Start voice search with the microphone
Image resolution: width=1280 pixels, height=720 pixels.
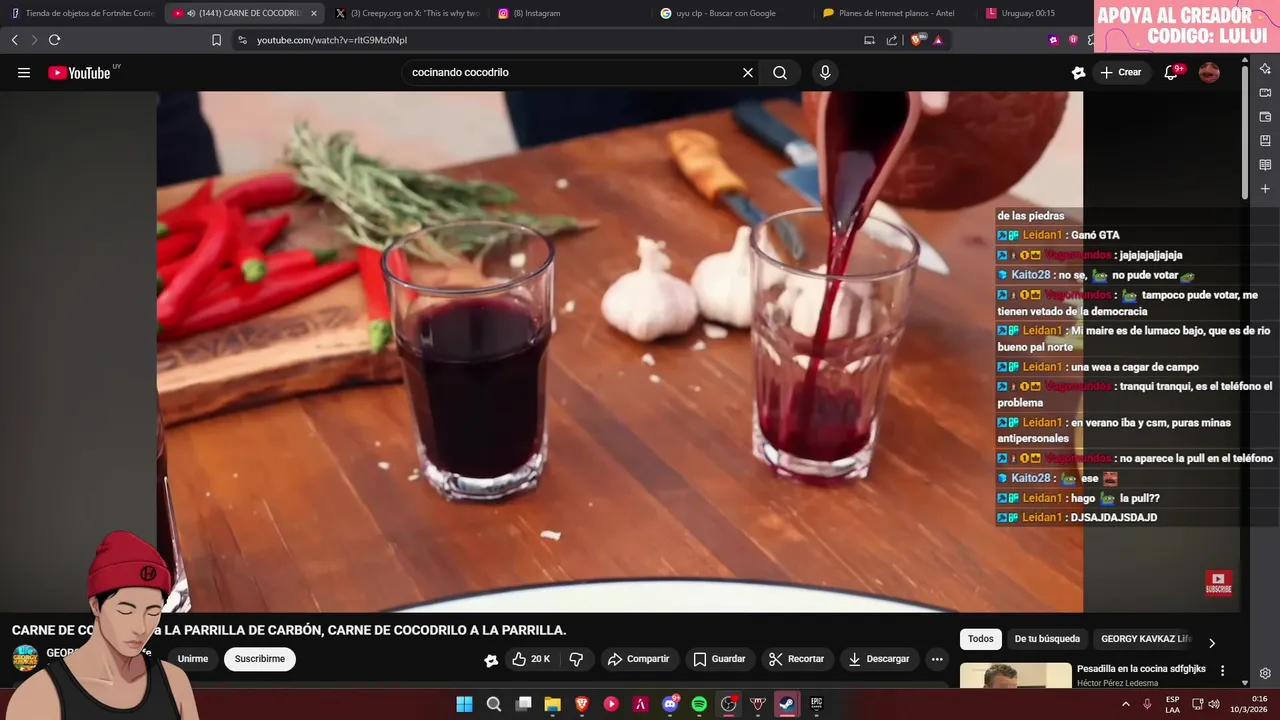[x=825, y=72]
